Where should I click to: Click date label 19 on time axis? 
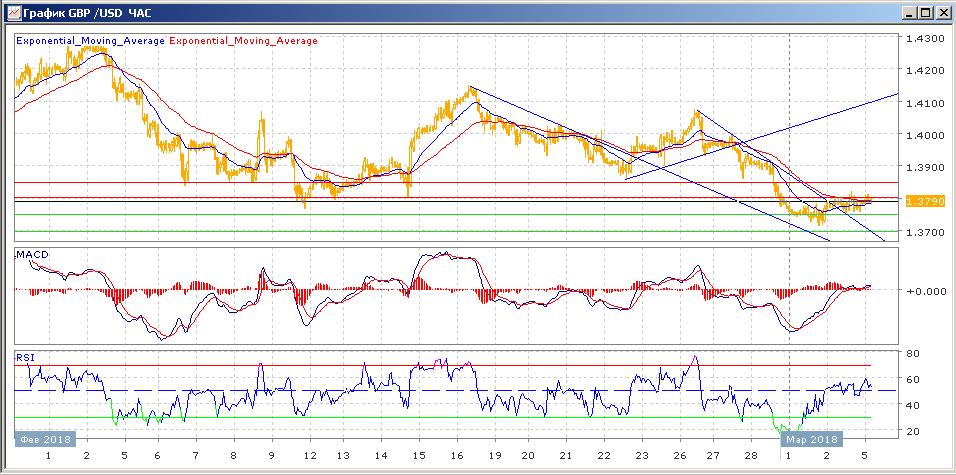pyautogui.click(x=494, y=455)
